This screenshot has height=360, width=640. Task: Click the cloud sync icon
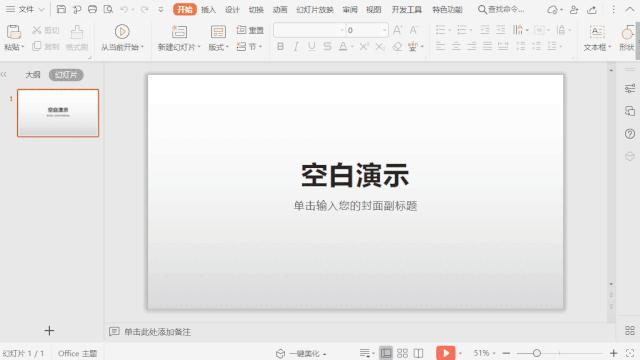pyautogui.click(x=553, y=9)
